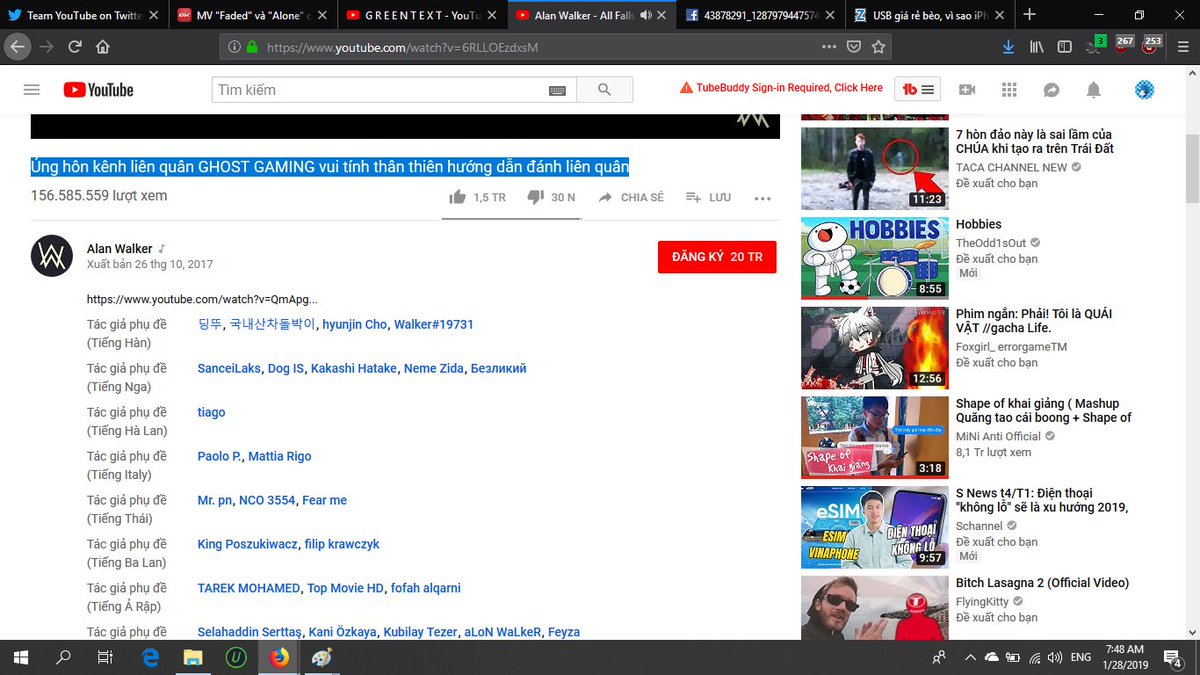
Task: Open Shape of khai giảng video thumbnail
Action: (x=875, y=437)
